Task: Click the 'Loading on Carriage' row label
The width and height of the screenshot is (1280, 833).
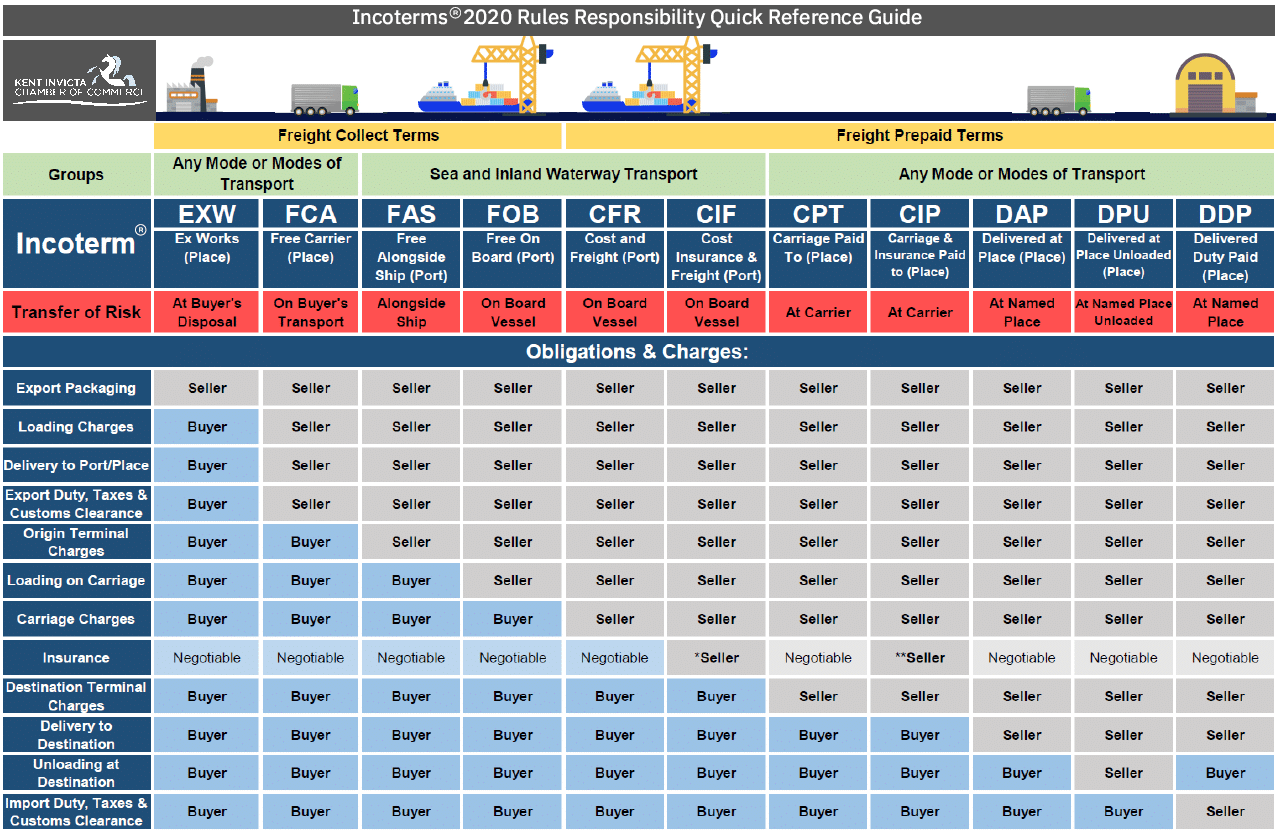Action: tap(76, 580)
